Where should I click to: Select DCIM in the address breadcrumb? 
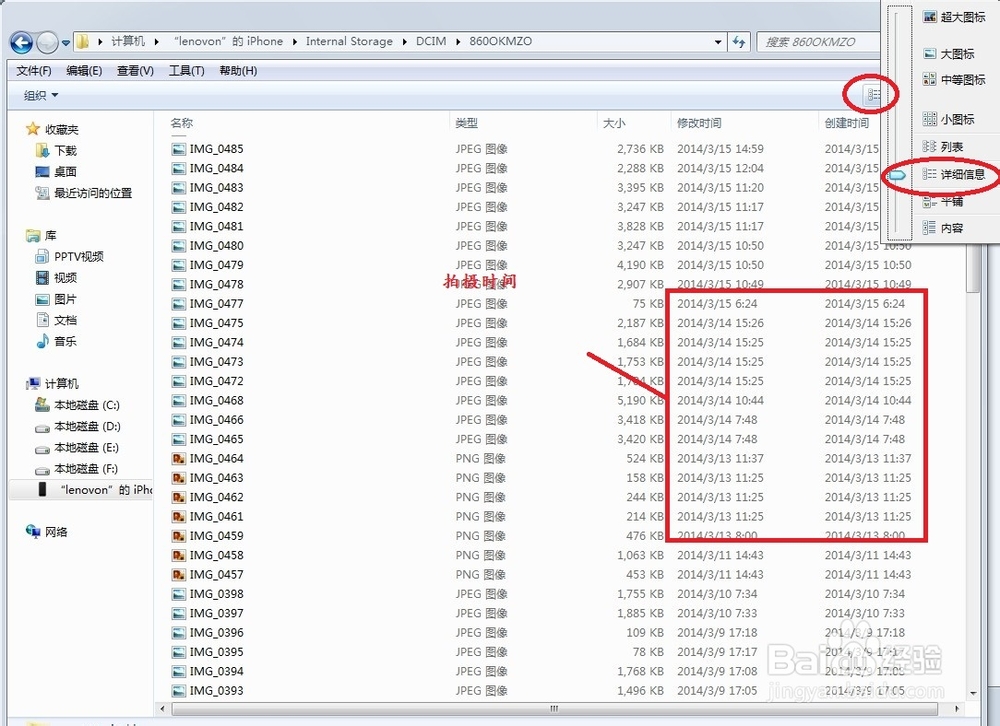tap(431, 41)
